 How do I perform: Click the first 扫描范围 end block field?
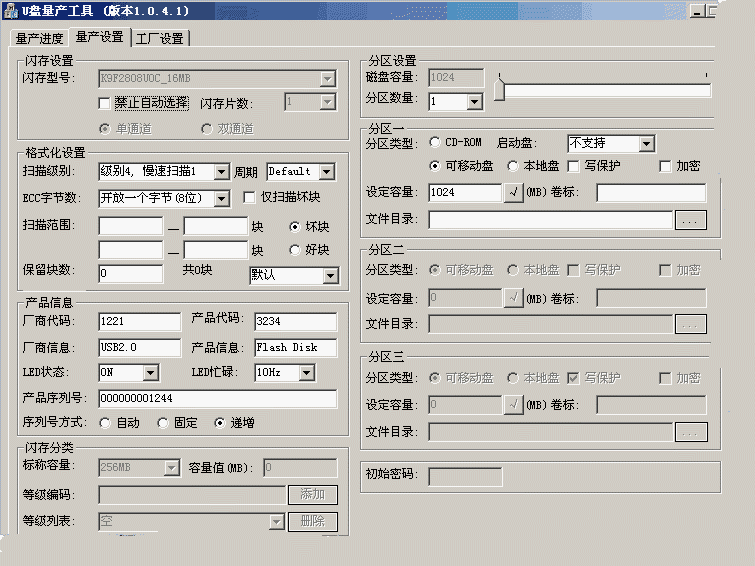216,226
